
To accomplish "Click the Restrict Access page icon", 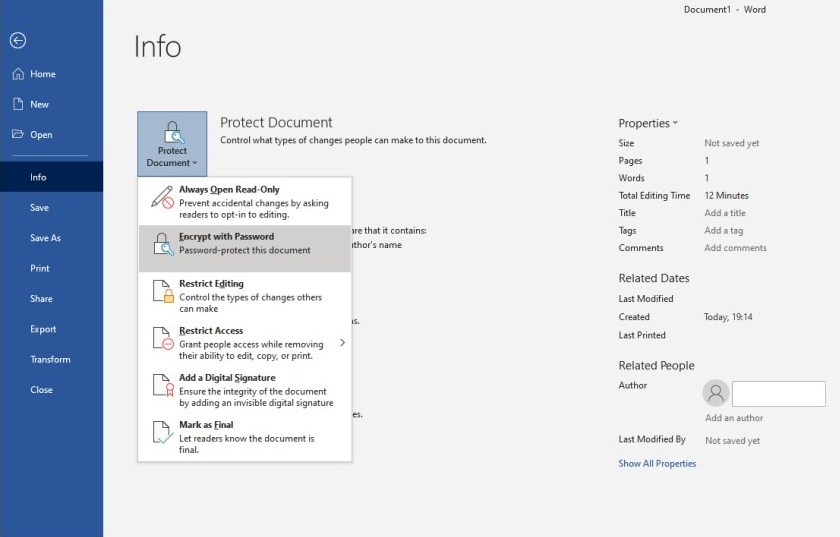I will [x=163, y=338].
